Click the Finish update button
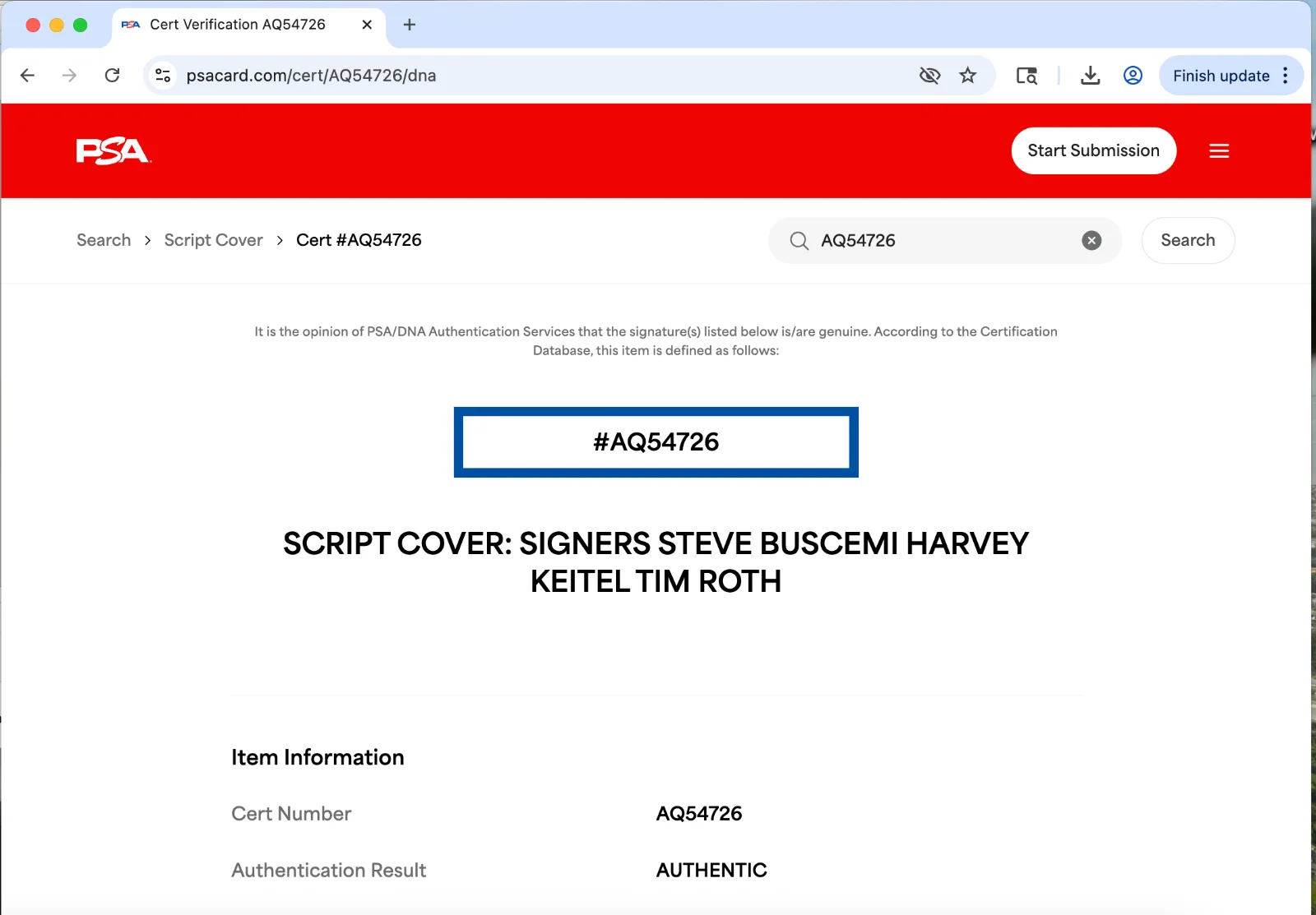1316x915 pixels. click(x=1221, y=76)
